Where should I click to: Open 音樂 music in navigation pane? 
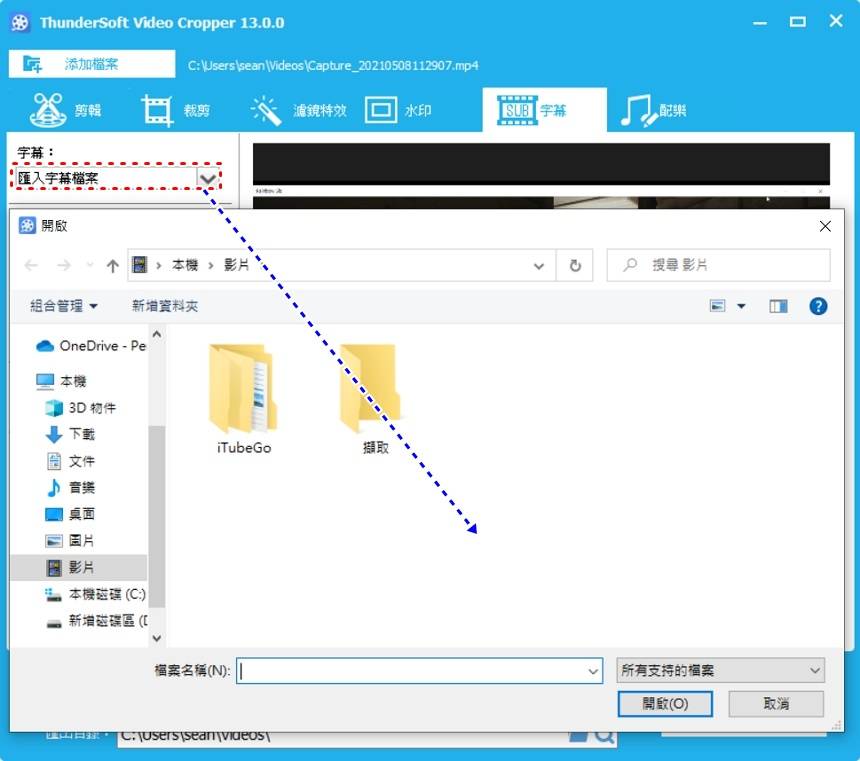pyautogui.click(x=70, y=487)
